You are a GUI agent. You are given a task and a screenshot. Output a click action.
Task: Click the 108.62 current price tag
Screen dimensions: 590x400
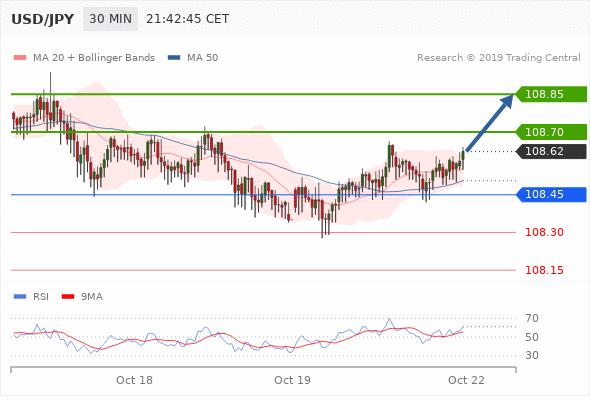point(550,151)
